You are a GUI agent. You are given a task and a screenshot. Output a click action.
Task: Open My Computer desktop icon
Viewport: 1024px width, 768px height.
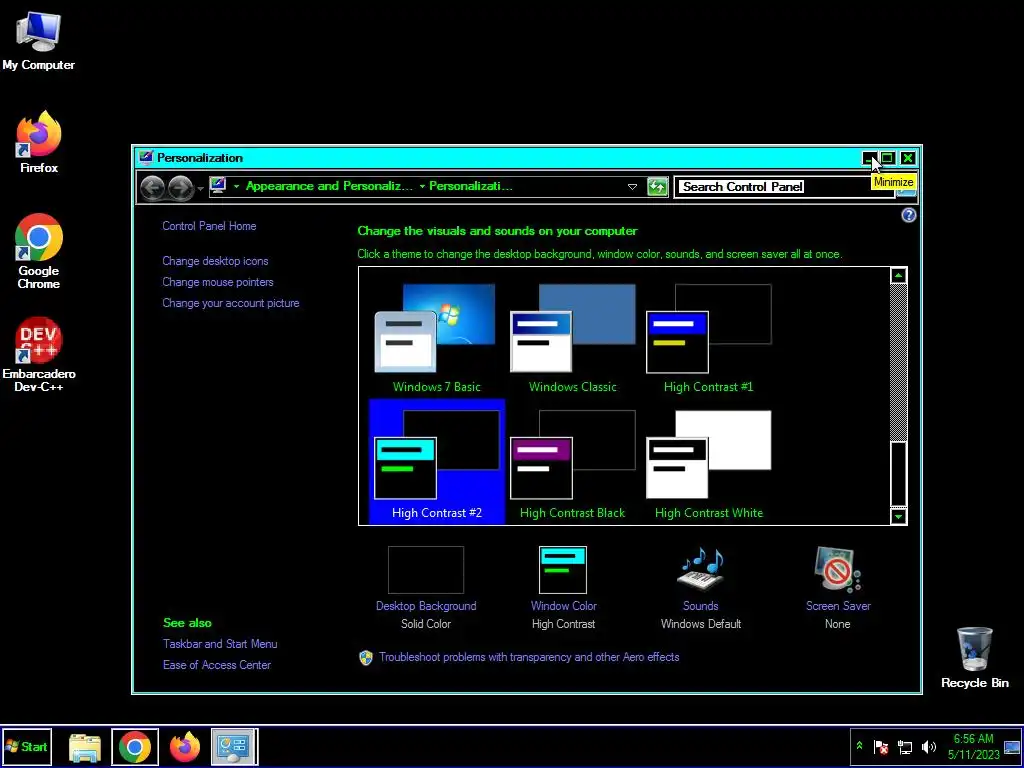[x=38, y=41]
